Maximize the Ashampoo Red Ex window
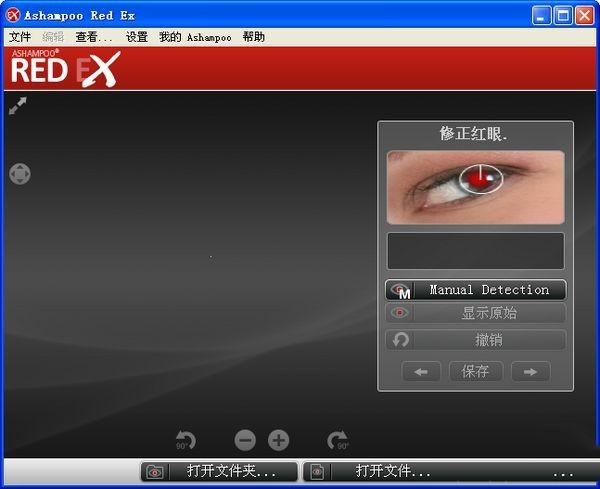This screenshot has width=600, height=489. pyautogui.click(x=563, y=16)
